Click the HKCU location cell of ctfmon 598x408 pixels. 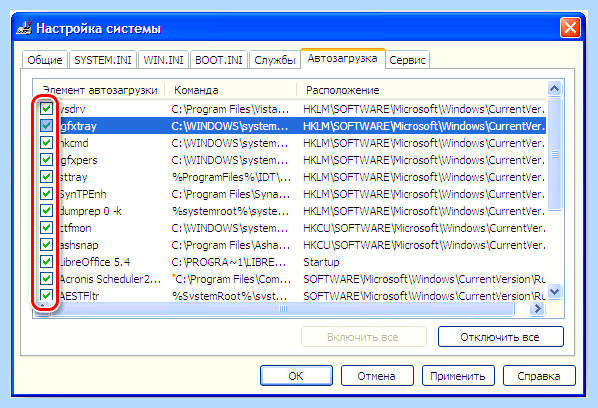(x=424, y=228)
